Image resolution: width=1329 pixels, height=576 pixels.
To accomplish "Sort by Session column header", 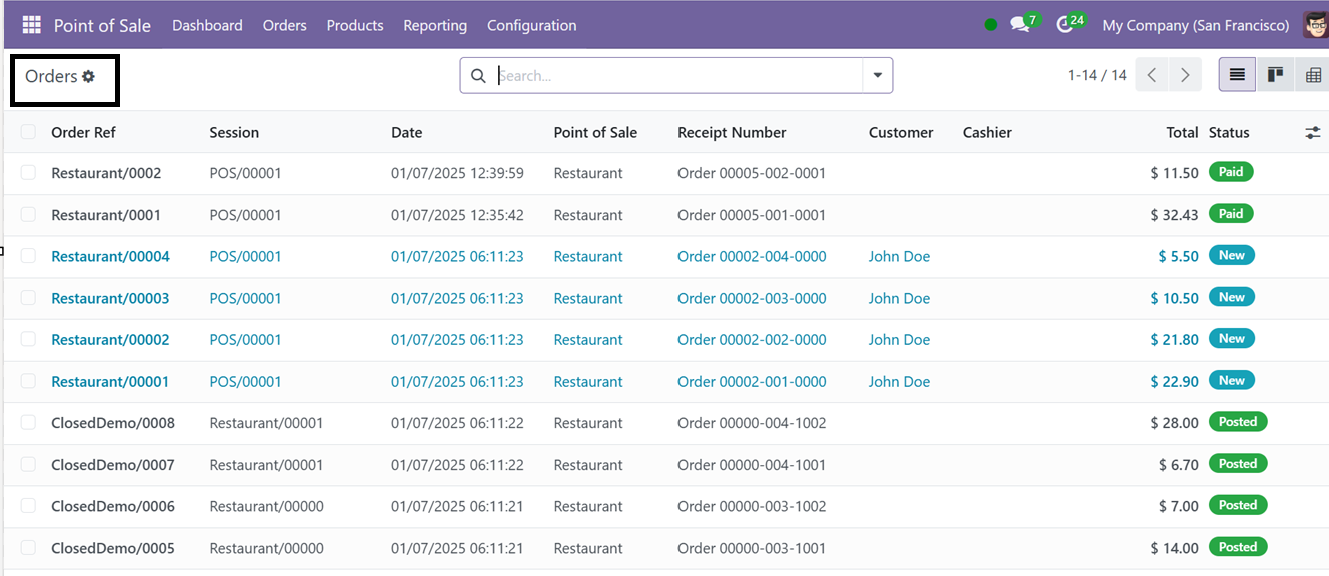I will (x=234, y=132).
